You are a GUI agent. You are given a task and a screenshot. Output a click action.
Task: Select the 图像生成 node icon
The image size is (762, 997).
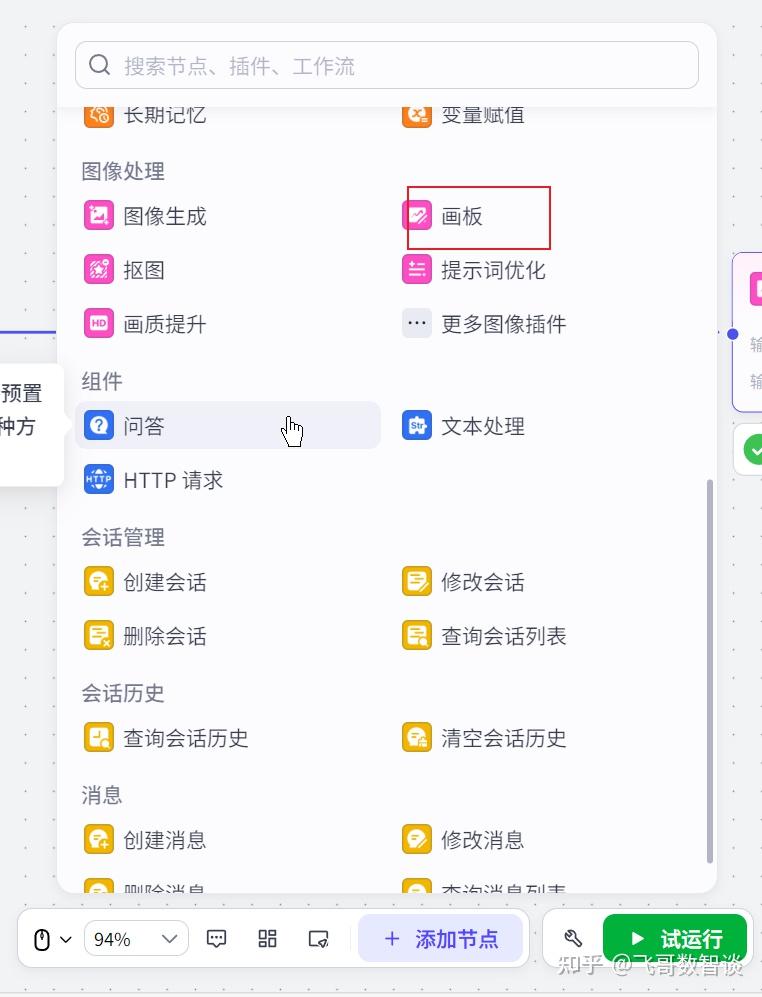[x=99, y=216]
